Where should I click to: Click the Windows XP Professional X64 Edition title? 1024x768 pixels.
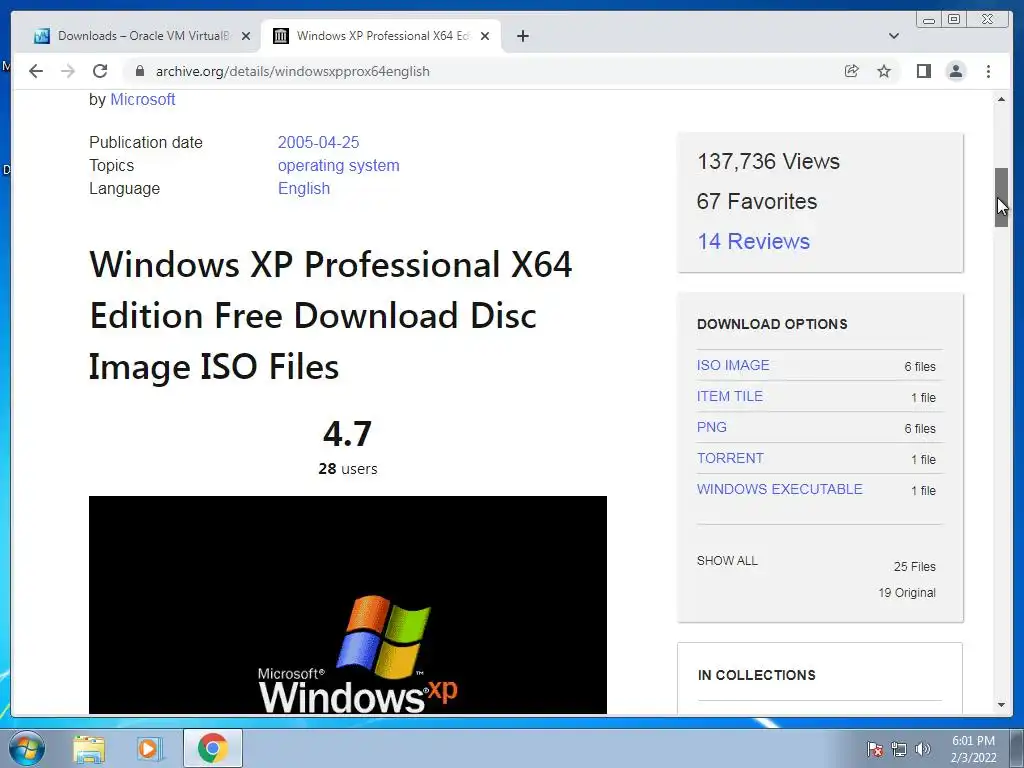pos(330,315)
